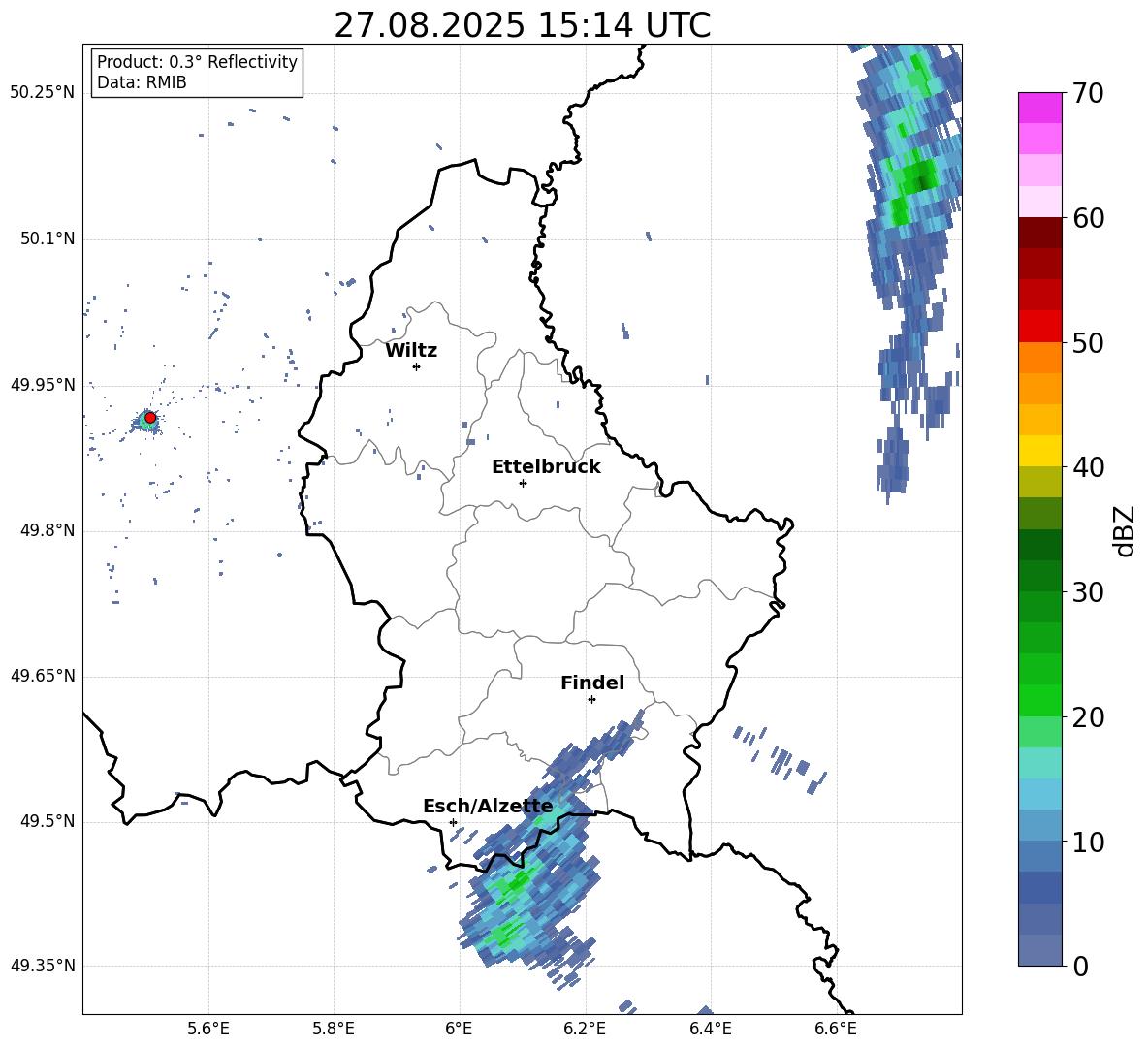Click the dark maroon swatch below 60
The height and width of the screenshot is (1048, 1148).
click(x=1039, y=233)
